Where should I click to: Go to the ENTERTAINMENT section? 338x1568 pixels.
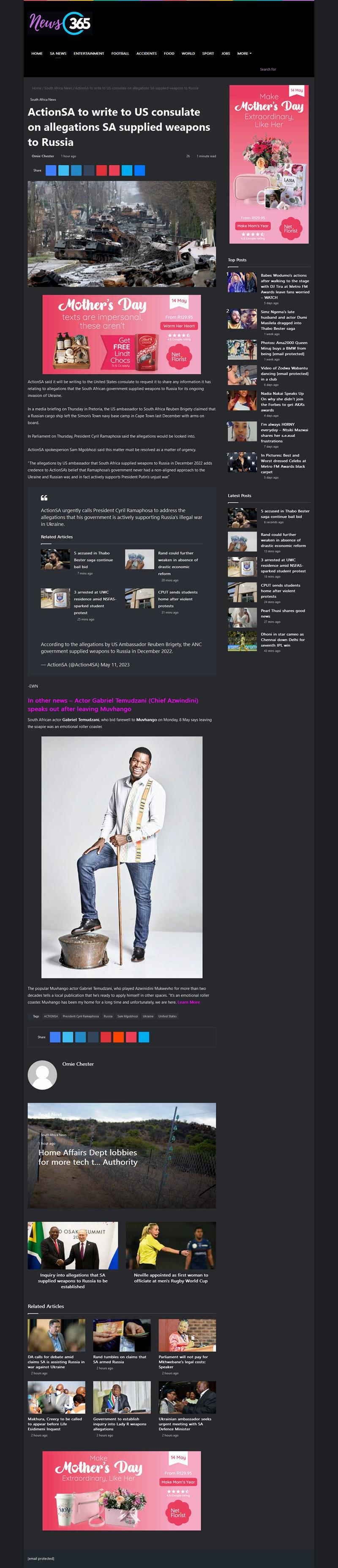point(89,54)
